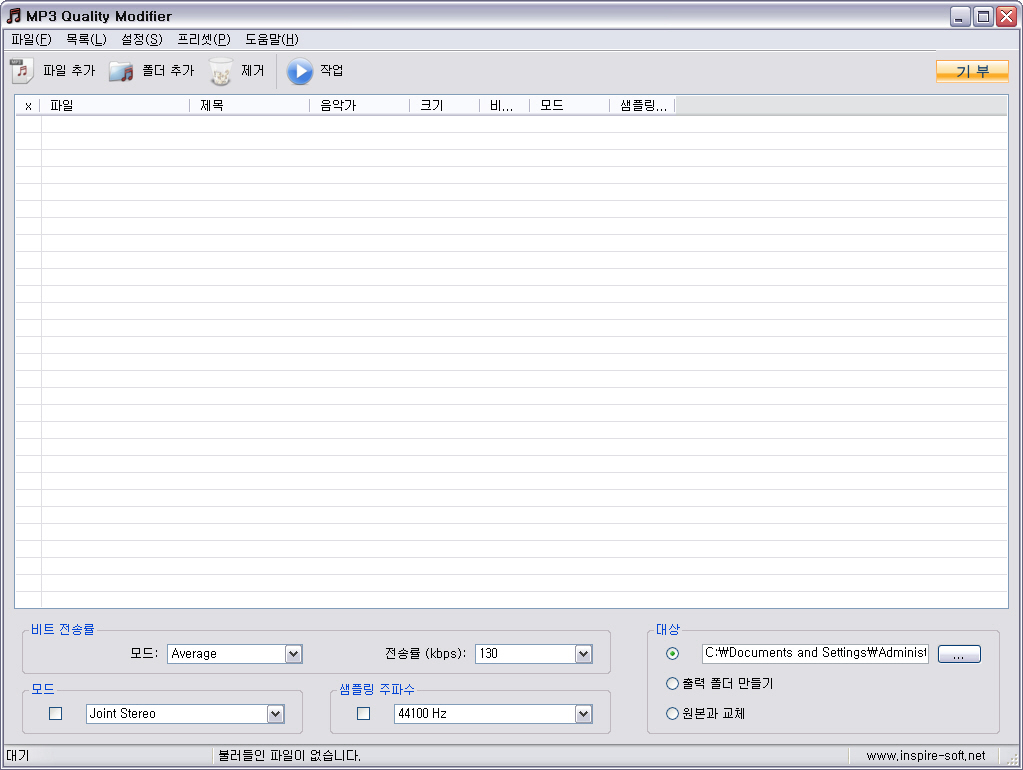The image size is (1023, 770).
Task: Sort list by 음악가 column header
Action: [x=359, y=106]
